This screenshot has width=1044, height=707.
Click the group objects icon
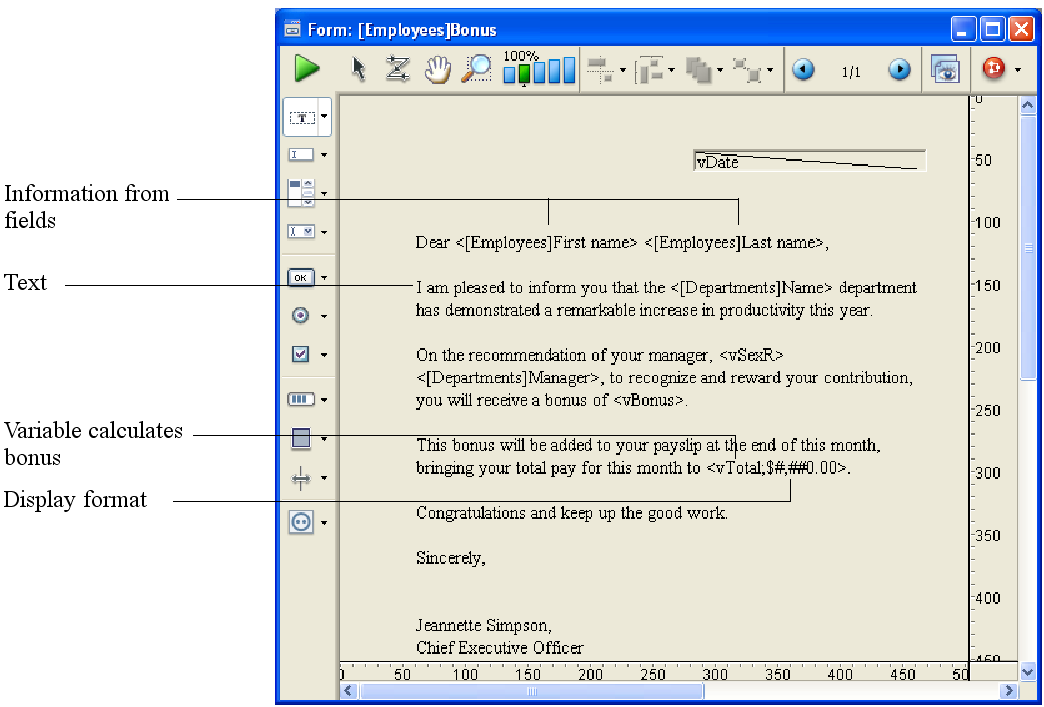[747, 70]
